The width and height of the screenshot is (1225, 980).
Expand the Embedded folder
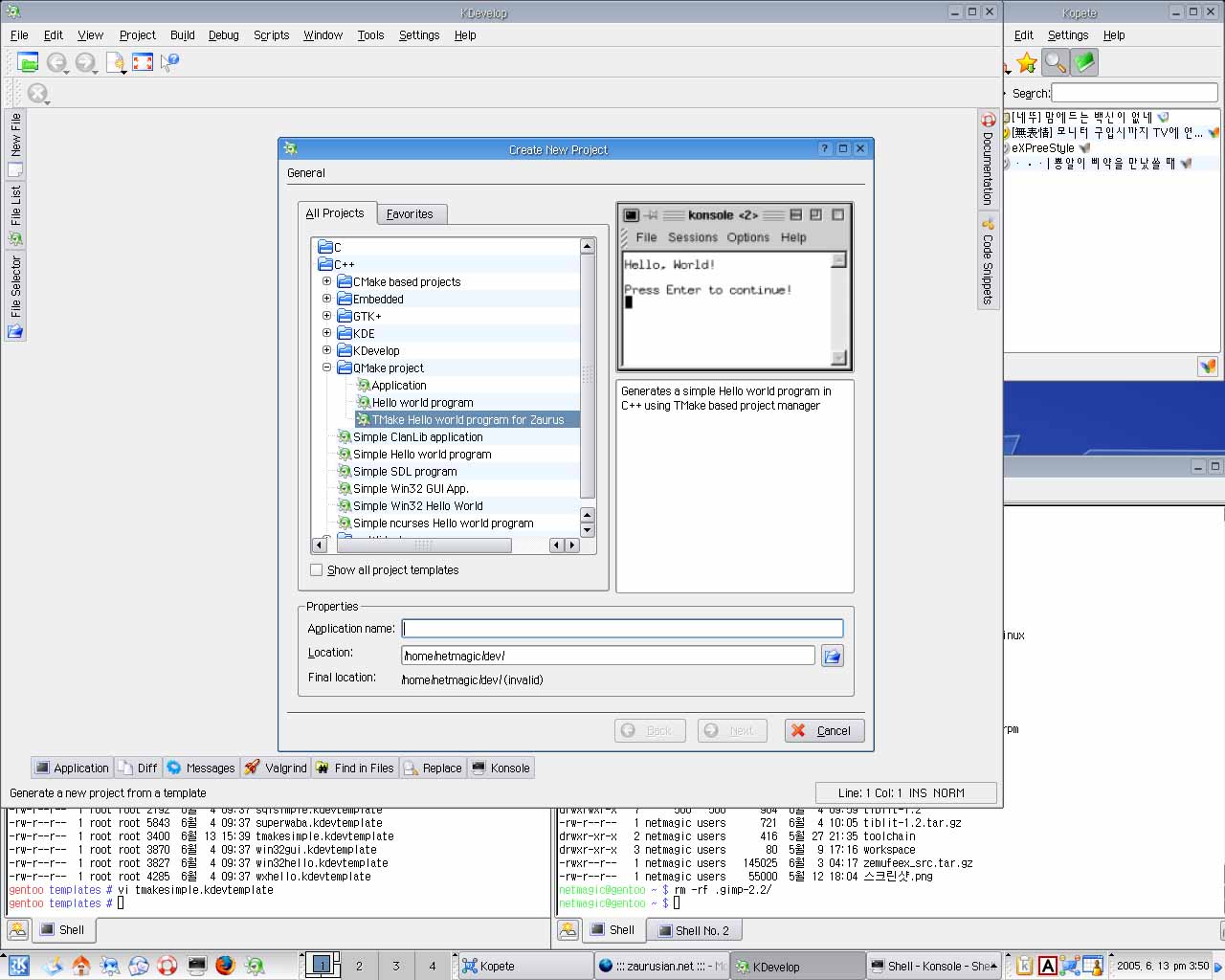[x=326, y=299]
